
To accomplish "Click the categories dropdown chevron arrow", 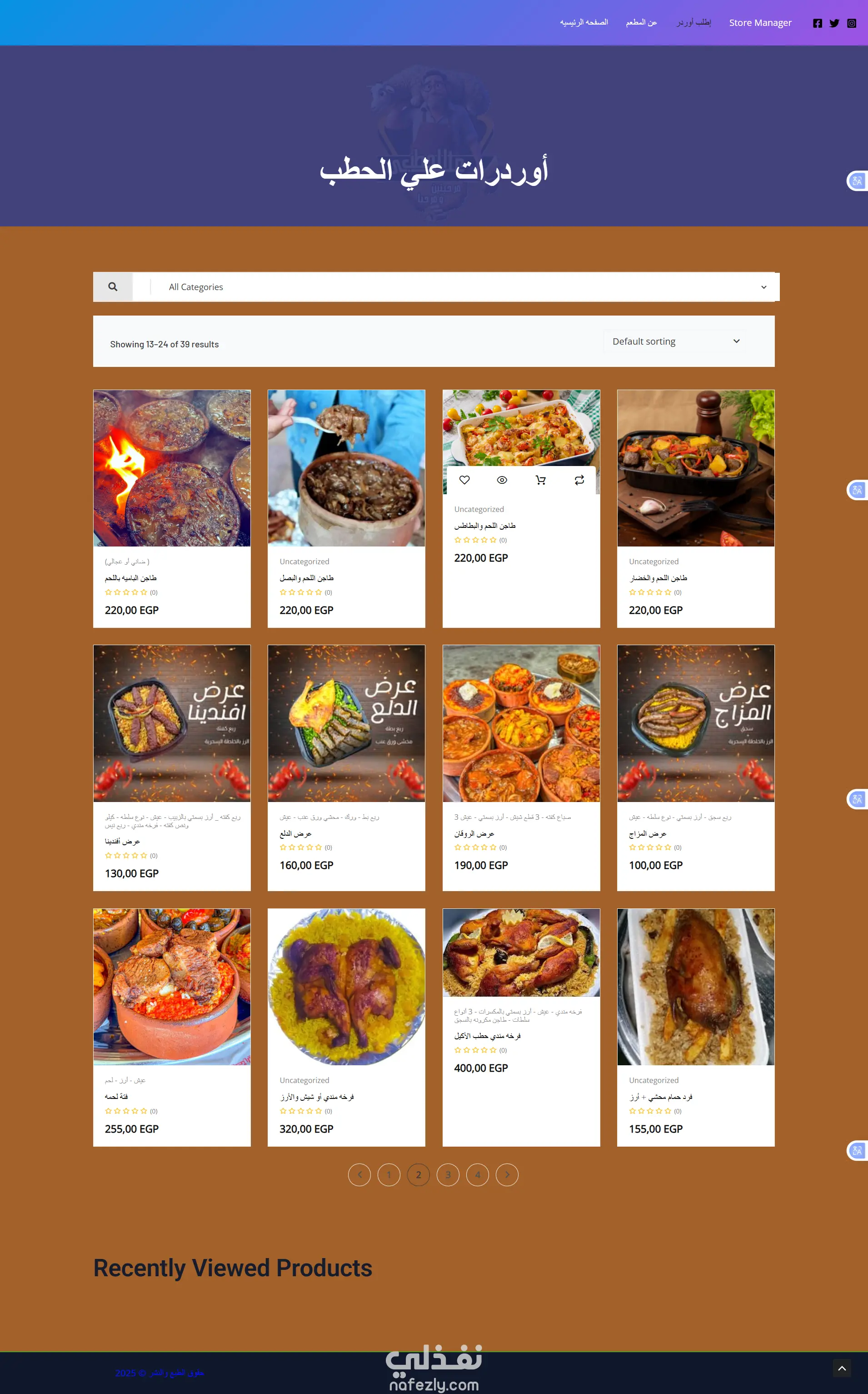I will point(763,287).
